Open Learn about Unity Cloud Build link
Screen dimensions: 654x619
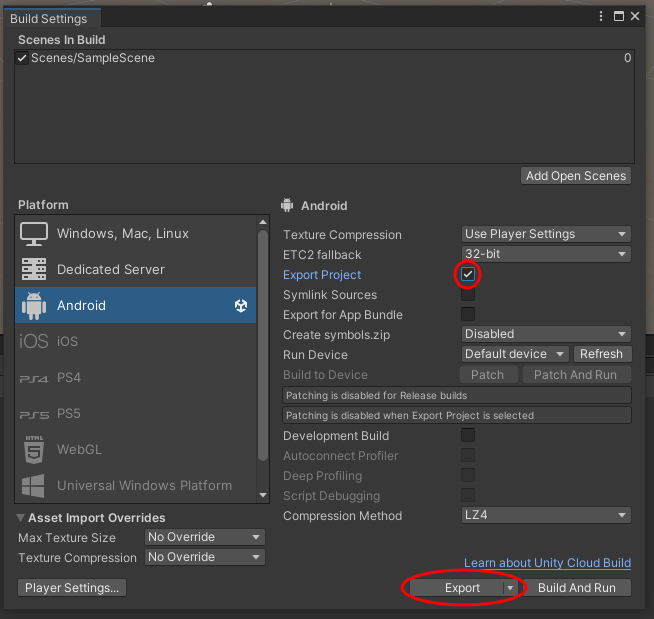(548, 563)
